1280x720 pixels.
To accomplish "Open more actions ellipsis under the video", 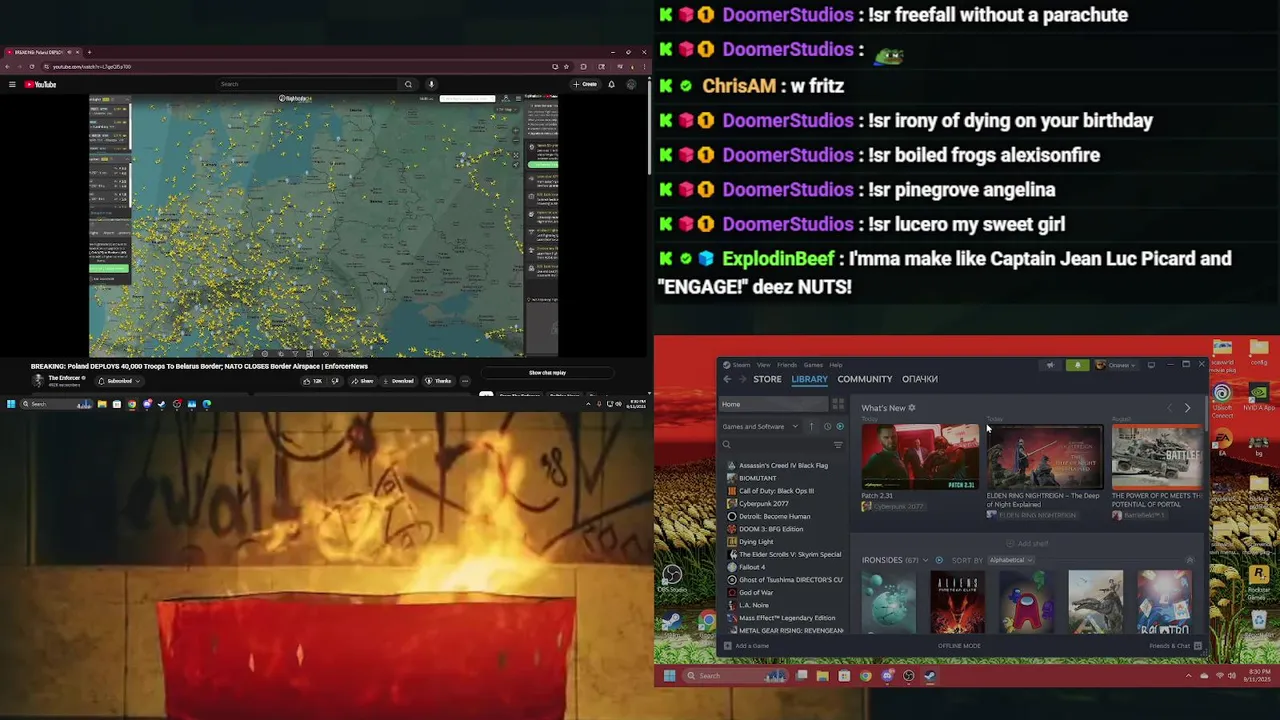I will pyautogui.click(x=465, y=381).
